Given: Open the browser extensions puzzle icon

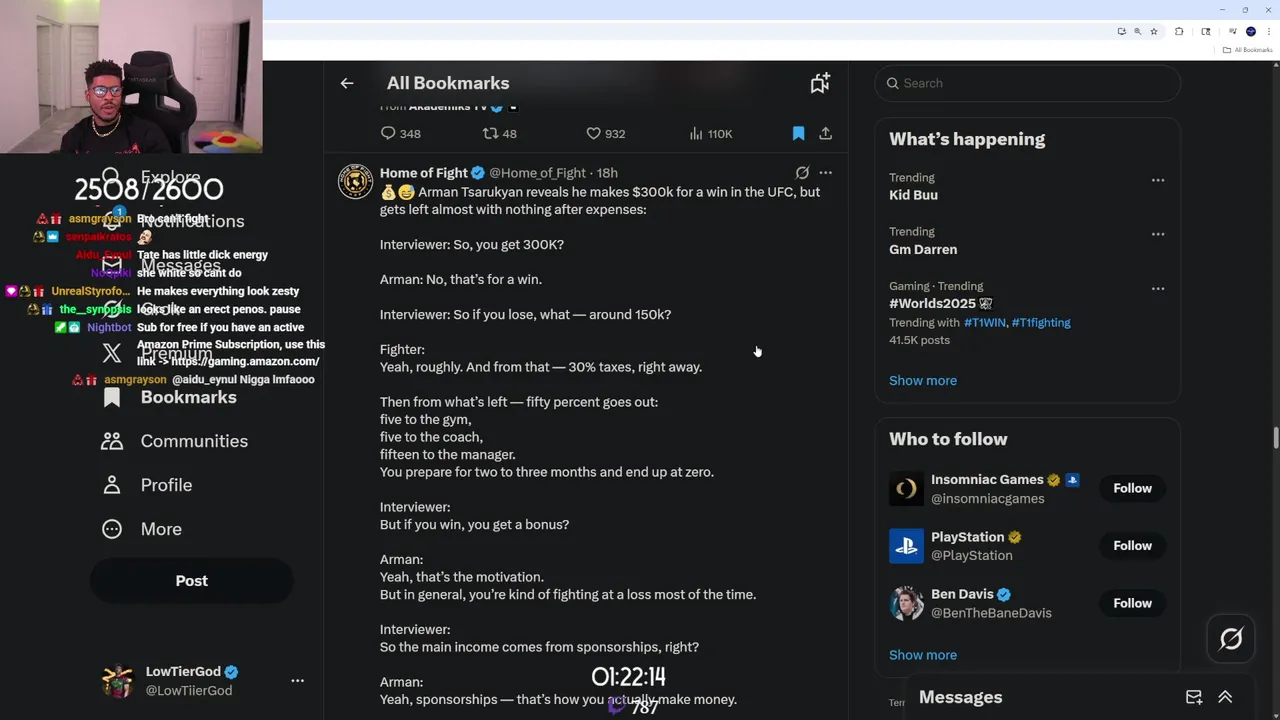Looking at the screenshot, I should (x=1179, y=32).
